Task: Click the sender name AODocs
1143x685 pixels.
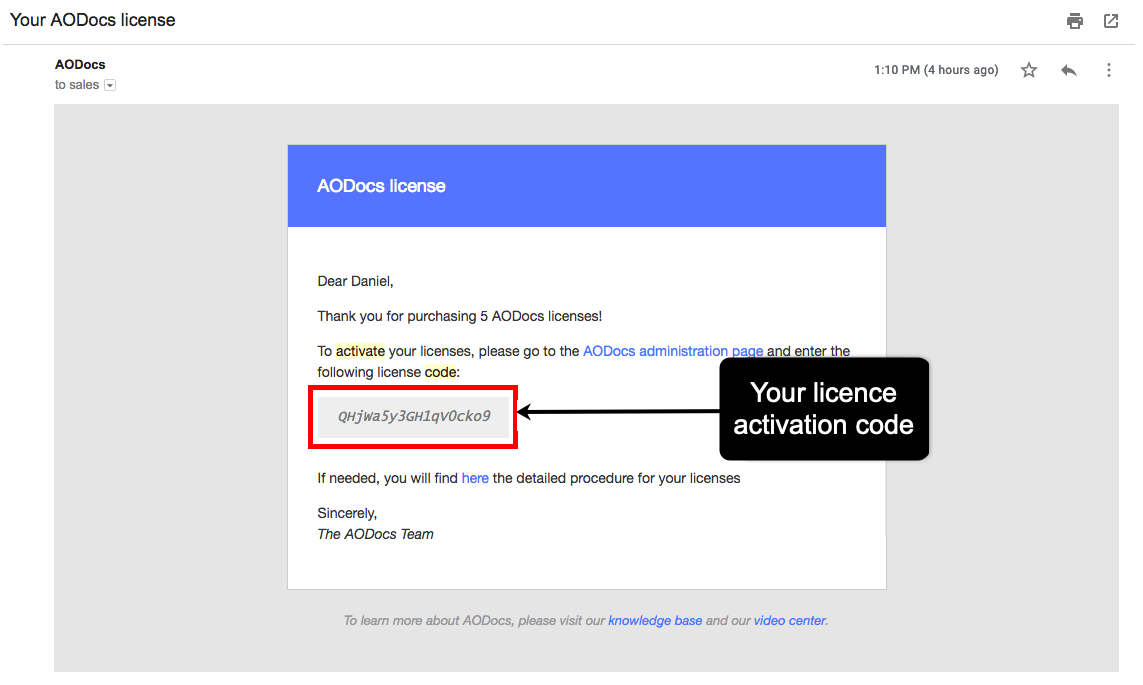Action: [80, 65]
